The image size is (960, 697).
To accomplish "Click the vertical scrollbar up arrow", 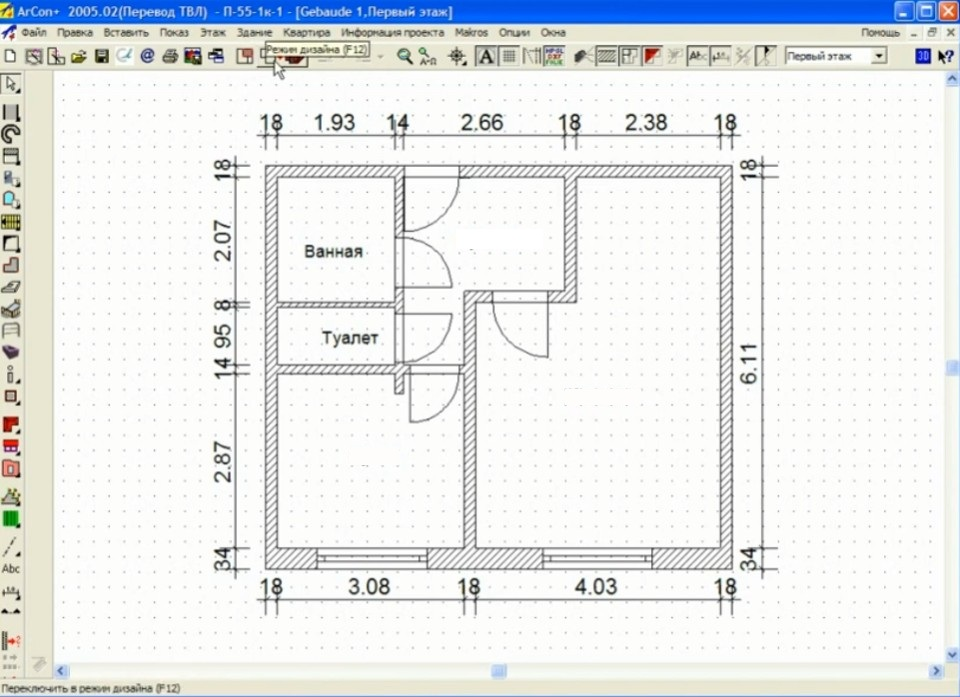I will pos(952,79).
